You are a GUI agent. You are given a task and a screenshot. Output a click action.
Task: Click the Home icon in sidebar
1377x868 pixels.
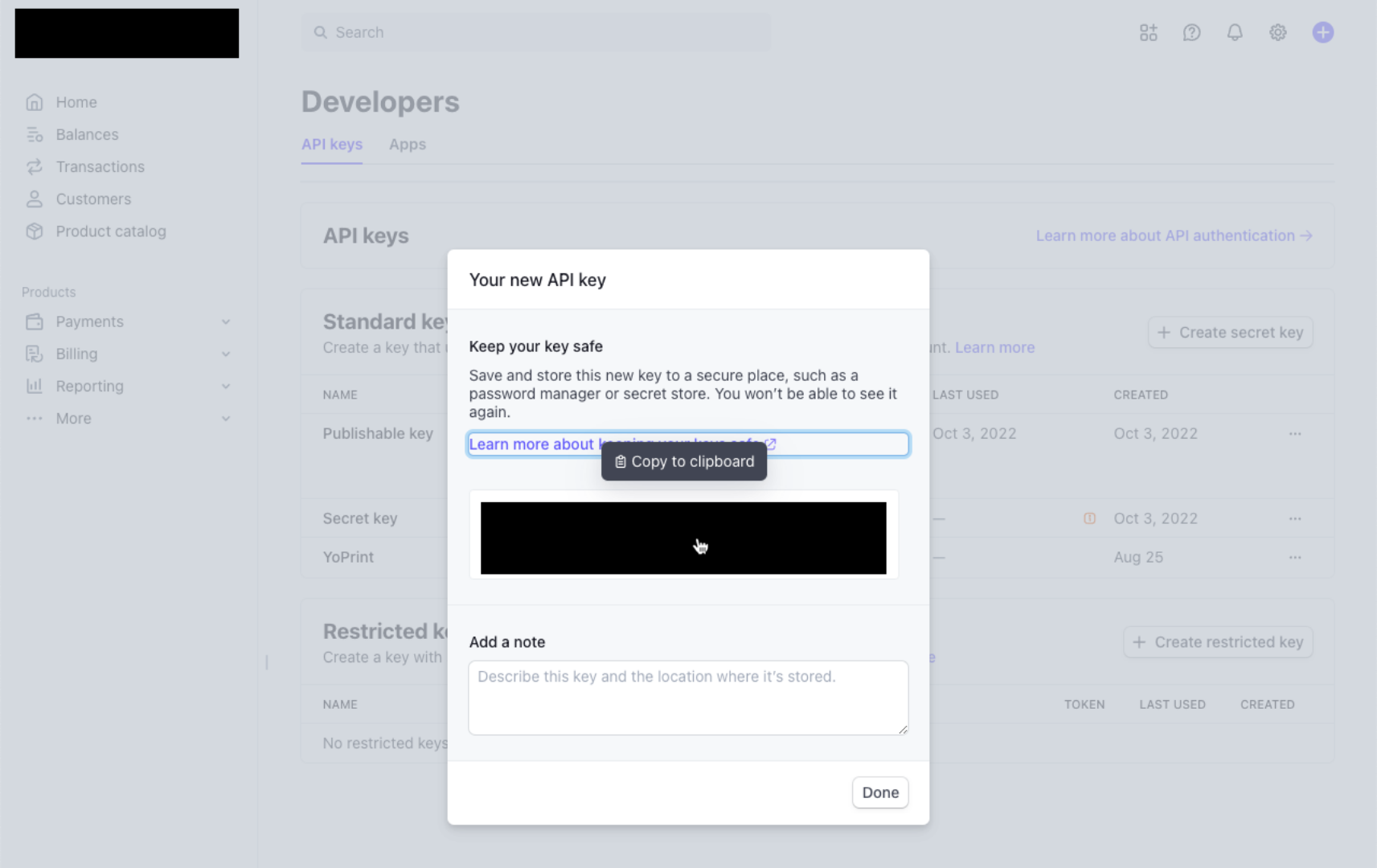click(34, 102)
